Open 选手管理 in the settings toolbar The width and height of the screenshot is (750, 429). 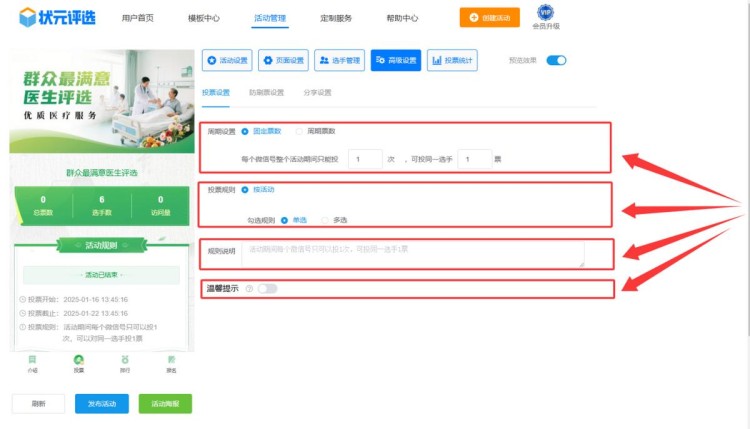tap(339, 60)
